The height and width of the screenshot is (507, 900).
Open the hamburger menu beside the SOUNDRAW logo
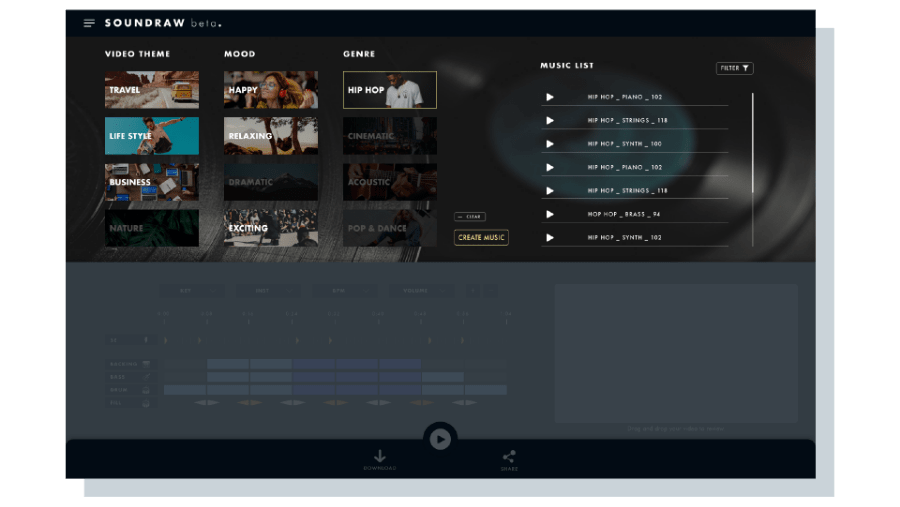click(89, 23)
